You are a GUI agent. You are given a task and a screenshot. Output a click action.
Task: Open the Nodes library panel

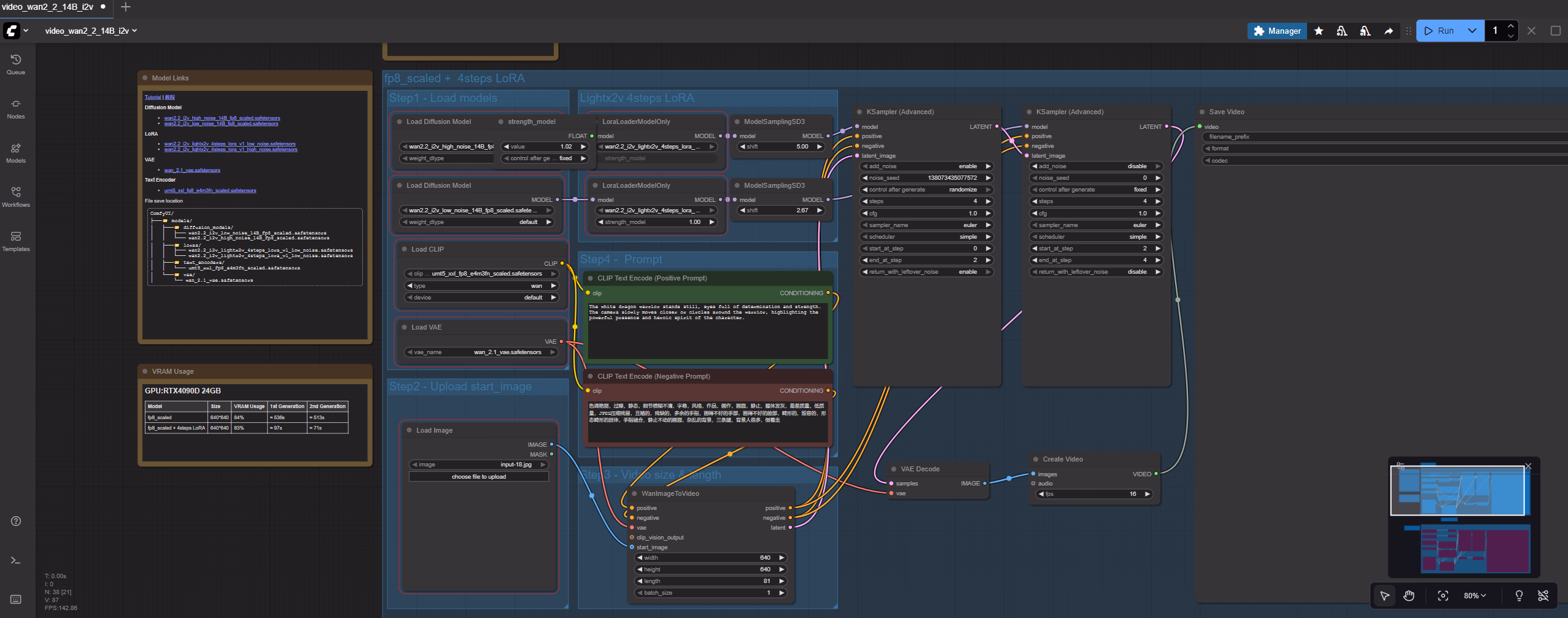pyautogui.click(x=16, y=108)
